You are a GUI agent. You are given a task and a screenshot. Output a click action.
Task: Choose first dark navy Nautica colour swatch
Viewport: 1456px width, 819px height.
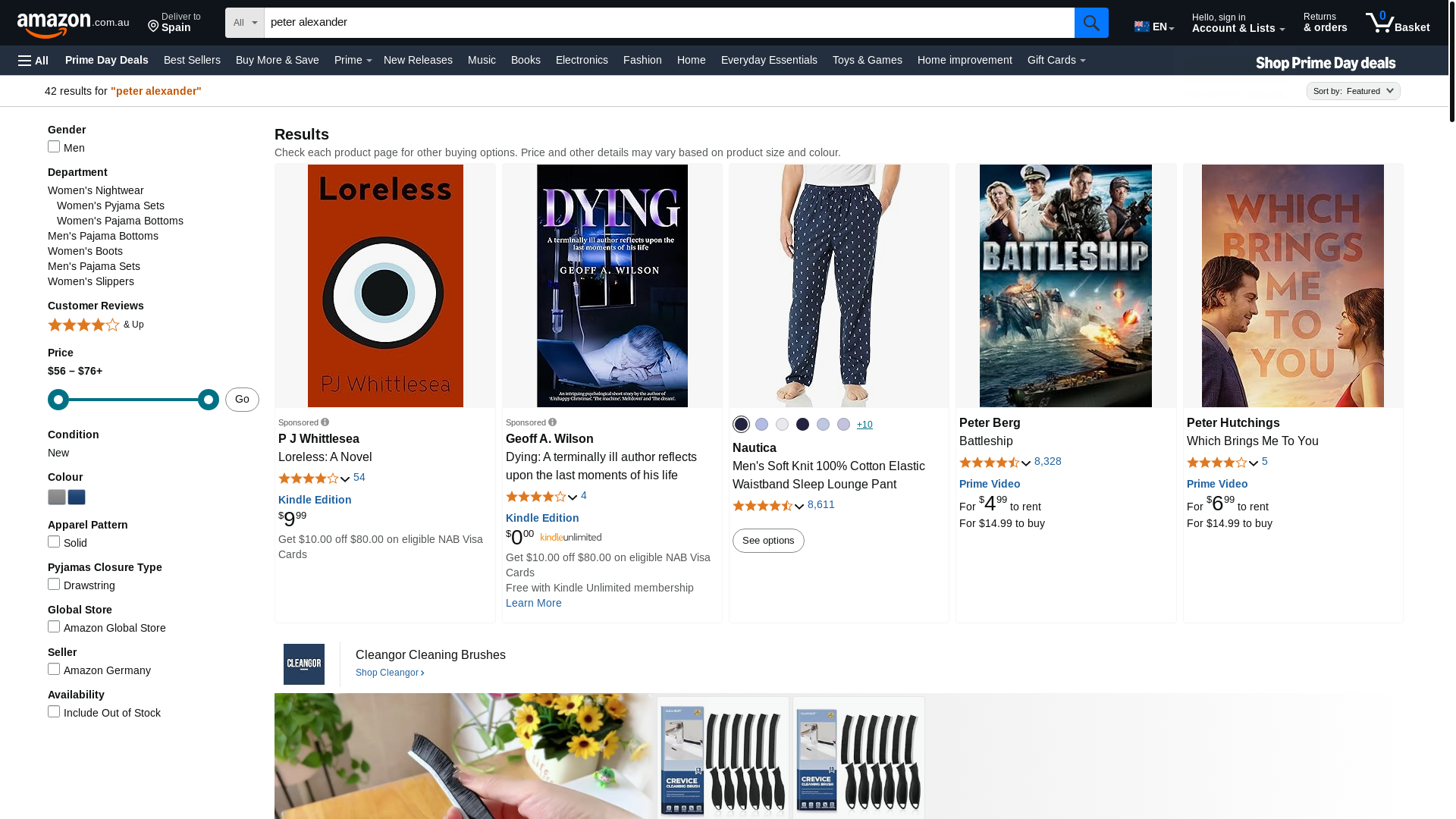(x=741, y=425)
